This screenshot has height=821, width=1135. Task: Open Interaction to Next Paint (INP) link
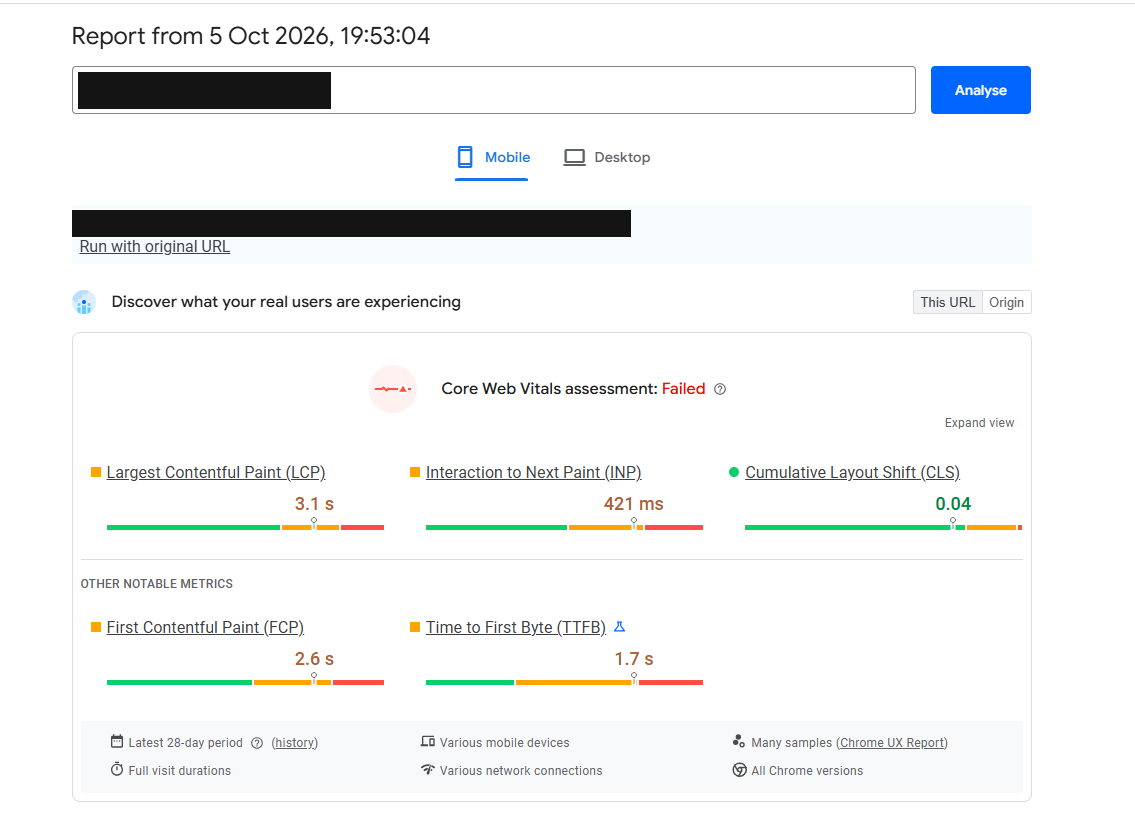[x=533, y=473]
